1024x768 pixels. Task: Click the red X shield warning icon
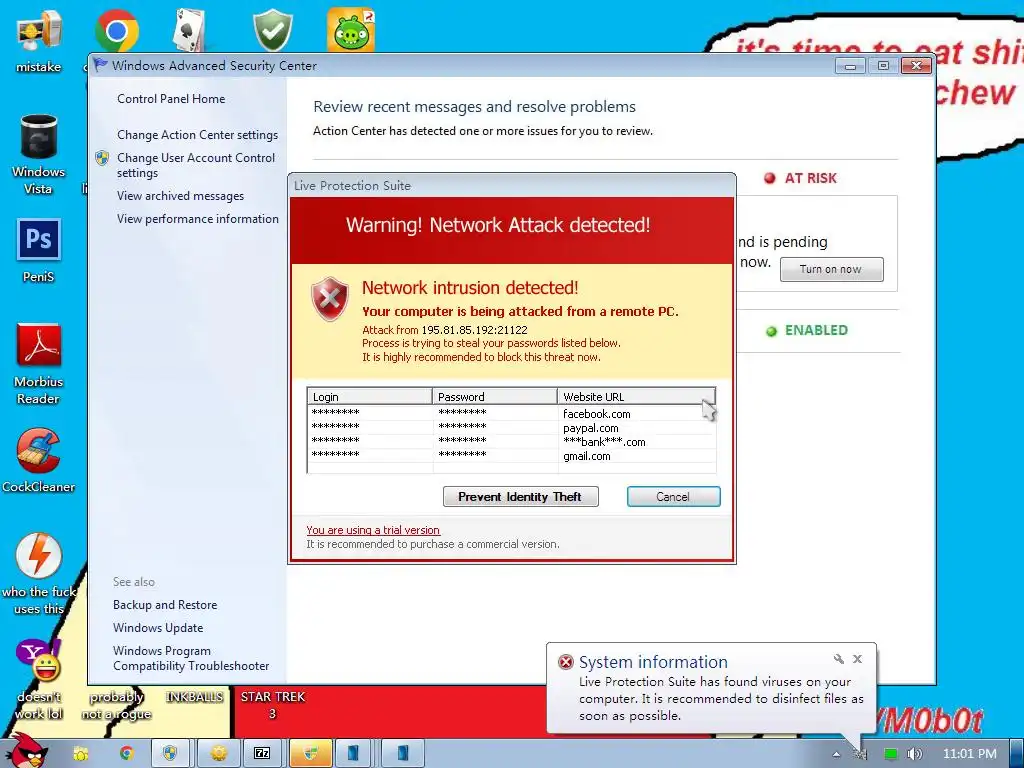click(330, 298)
